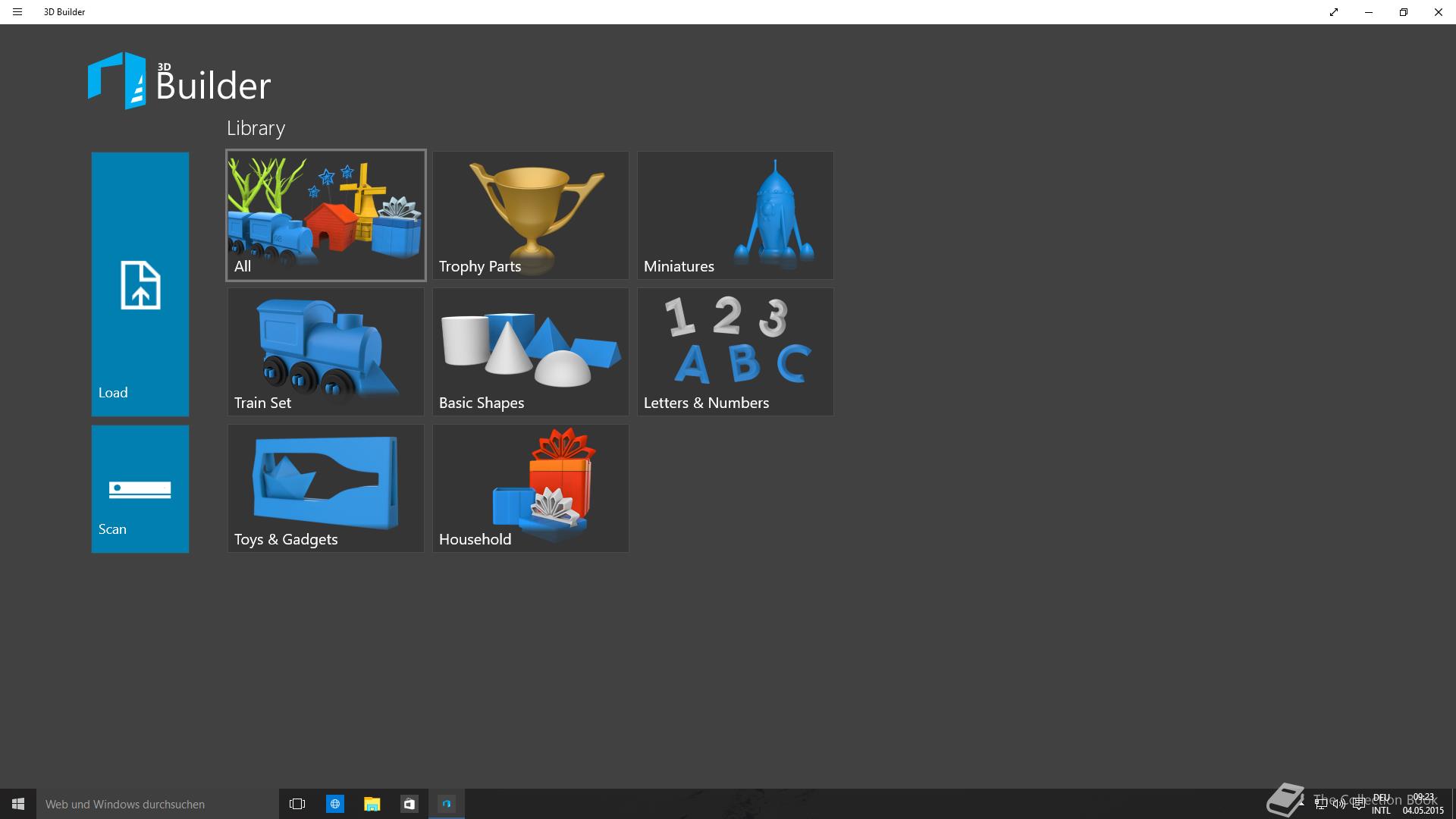Open File Explorer from the taskbar
Screen dimensions: 1456x819
(372, 804)
